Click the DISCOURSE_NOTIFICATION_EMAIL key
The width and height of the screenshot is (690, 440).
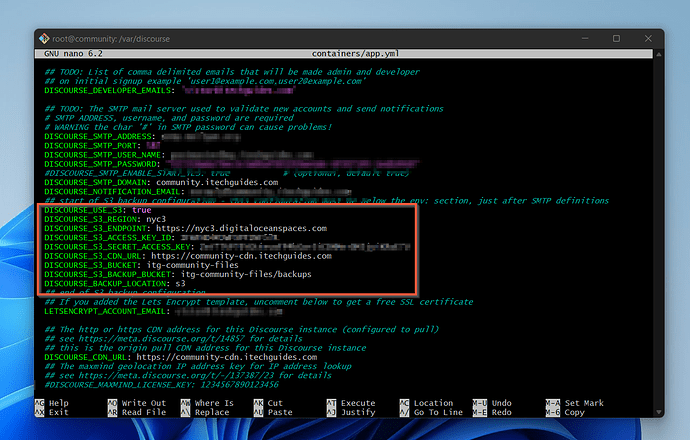[x=114, y=192]
